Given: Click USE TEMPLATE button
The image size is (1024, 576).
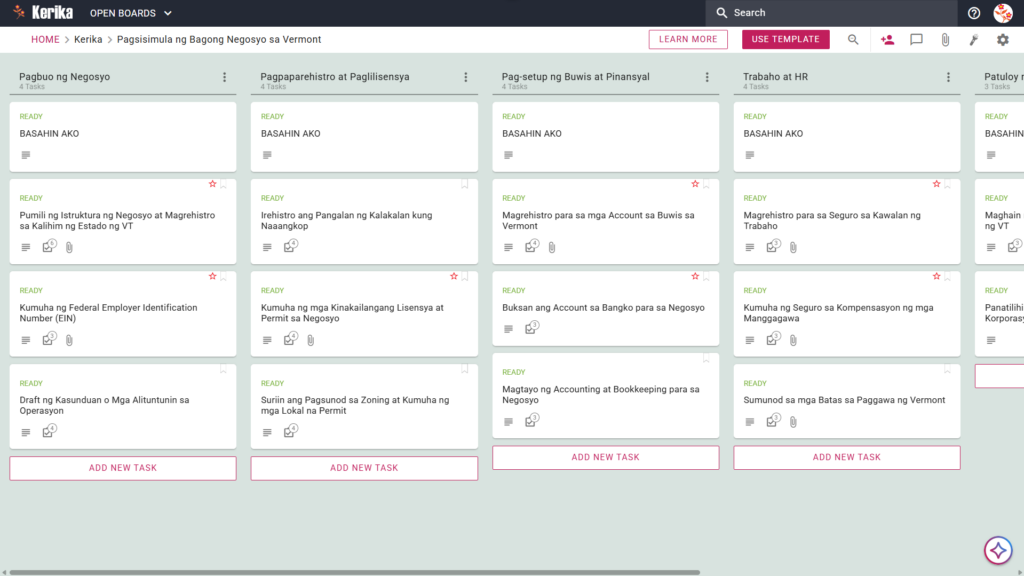Looking at the screenshot, I should tap(786, 39).
